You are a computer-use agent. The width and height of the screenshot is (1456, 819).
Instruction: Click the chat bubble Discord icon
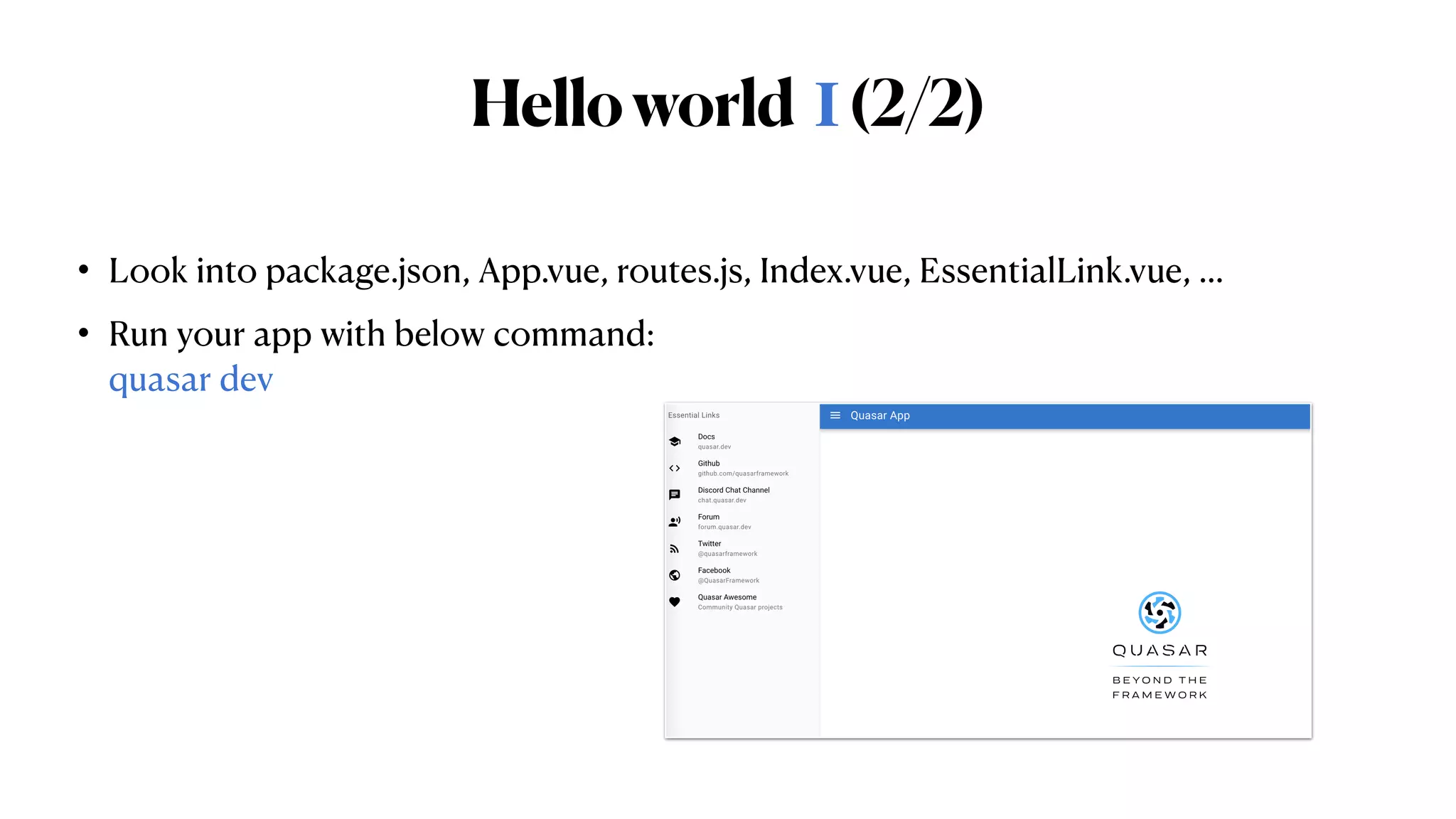675,495
